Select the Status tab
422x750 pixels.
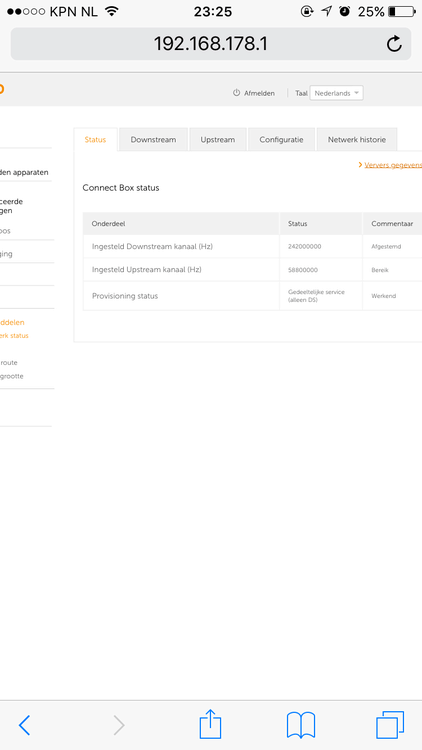(95, 140)
